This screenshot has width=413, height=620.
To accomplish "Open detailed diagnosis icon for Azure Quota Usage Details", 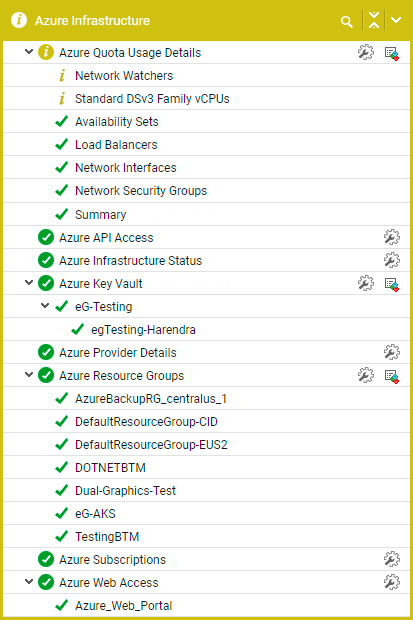I will (392, 53).
